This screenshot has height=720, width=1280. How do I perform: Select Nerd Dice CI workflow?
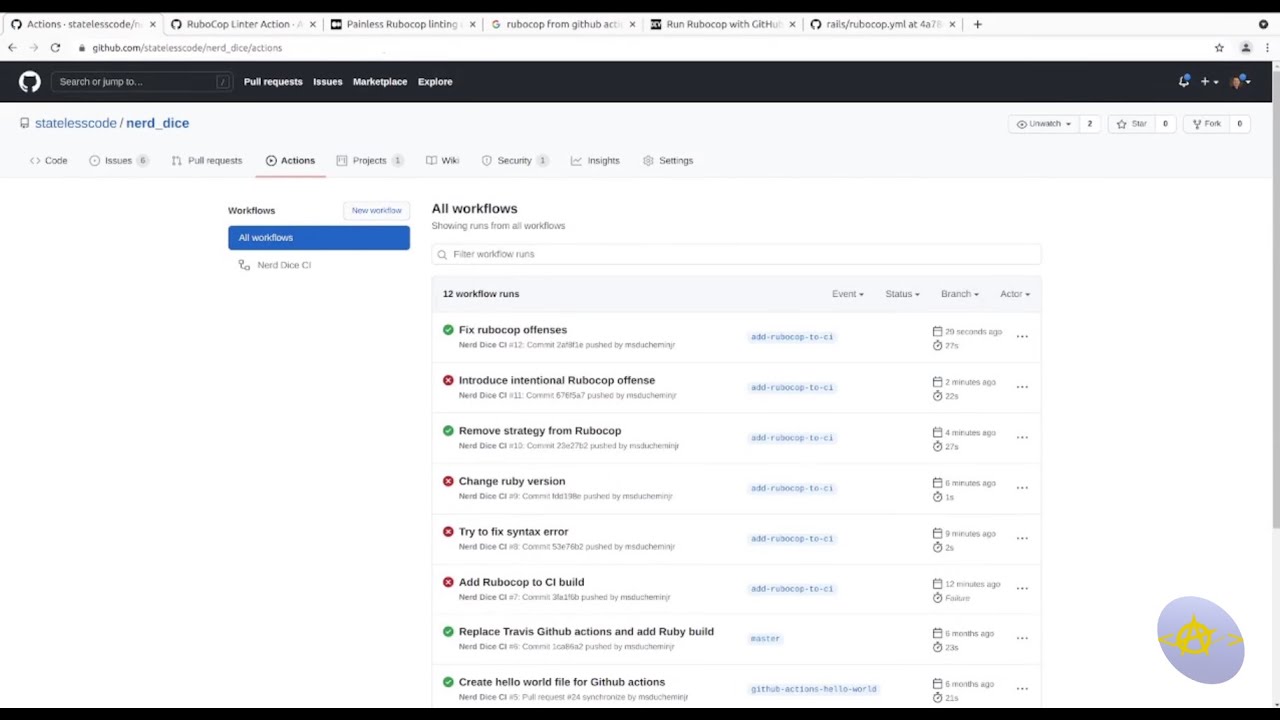click(284, 265)
